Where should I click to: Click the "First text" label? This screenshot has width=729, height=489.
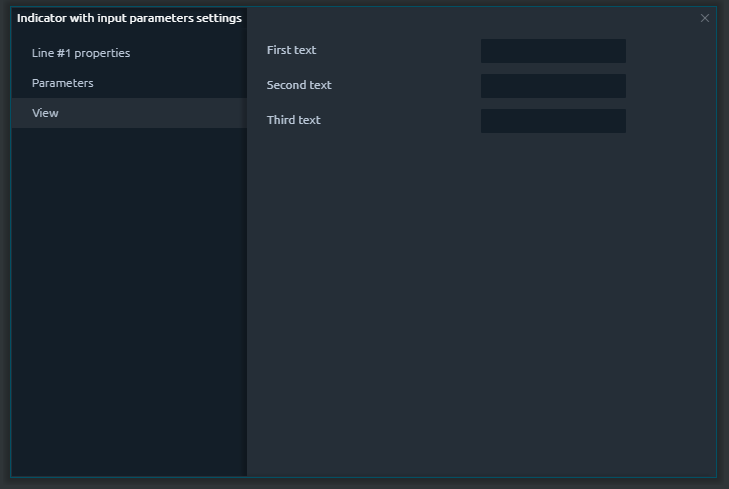(291, 50)
